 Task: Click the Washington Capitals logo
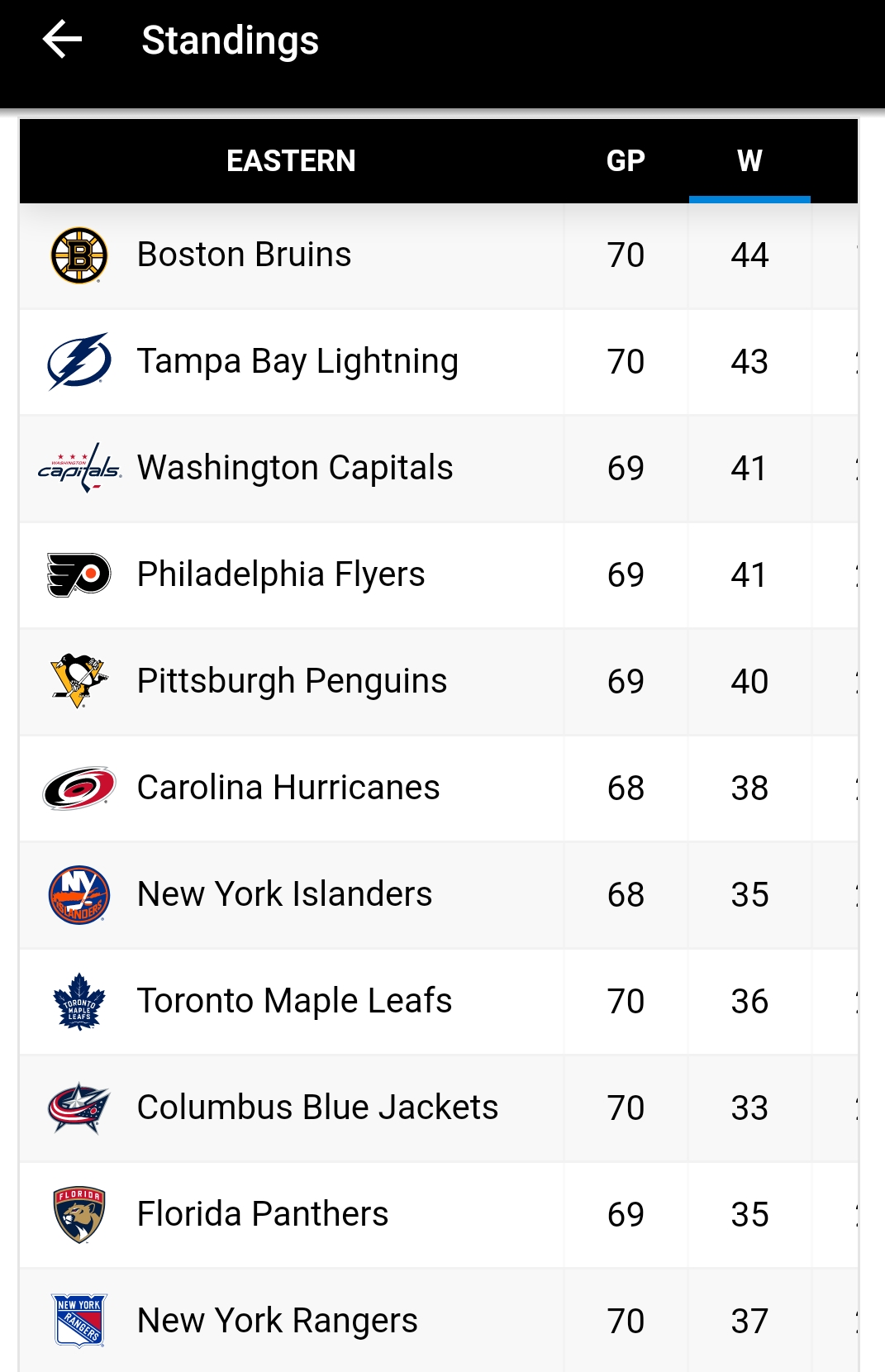pyautogui.click(x=79, y=468)
